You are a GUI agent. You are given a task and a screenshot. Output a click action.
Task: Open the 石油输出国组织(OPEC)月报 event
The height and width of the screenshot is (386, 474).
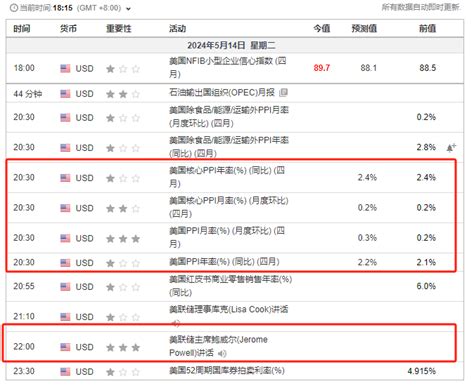click(x=222, y=92)
